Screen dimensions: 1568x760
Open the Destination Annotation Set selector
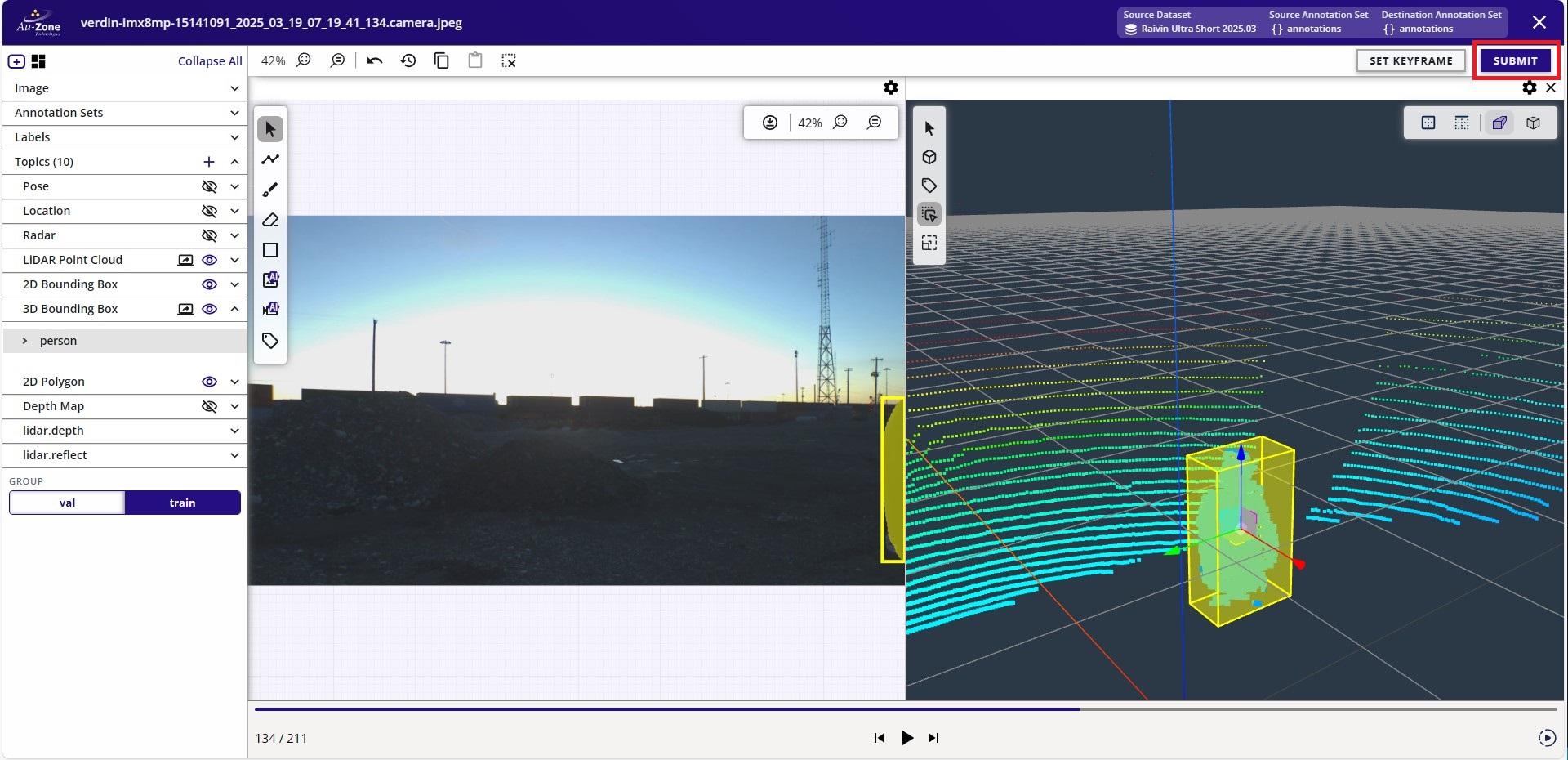(x=1441, y=22)
